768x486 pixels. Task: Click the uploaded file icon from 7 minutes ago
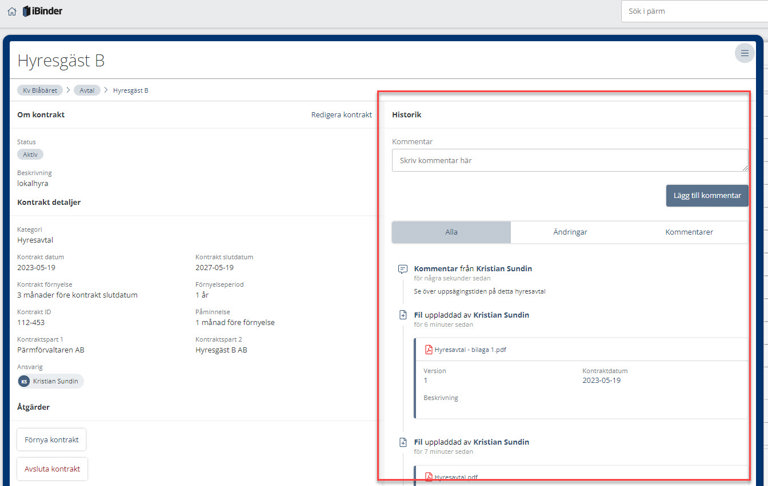point(402,442)
